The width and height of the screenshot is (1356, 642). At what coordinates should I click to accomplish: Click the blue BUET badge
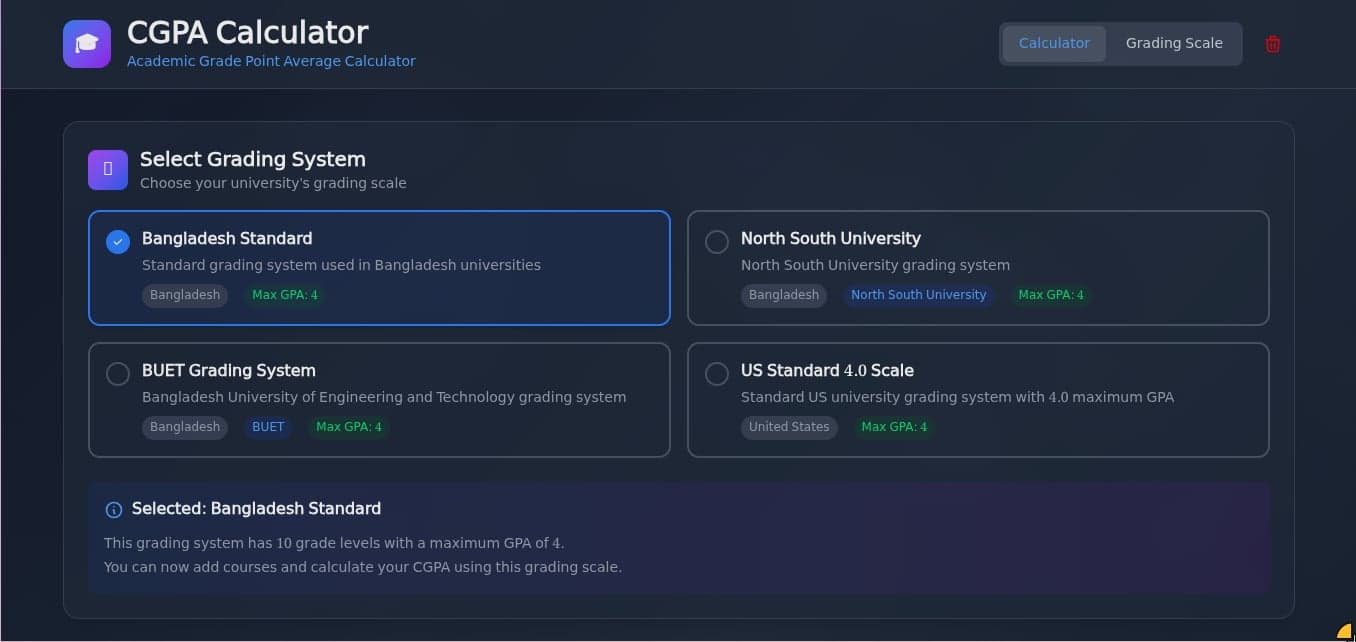[268, 427]
